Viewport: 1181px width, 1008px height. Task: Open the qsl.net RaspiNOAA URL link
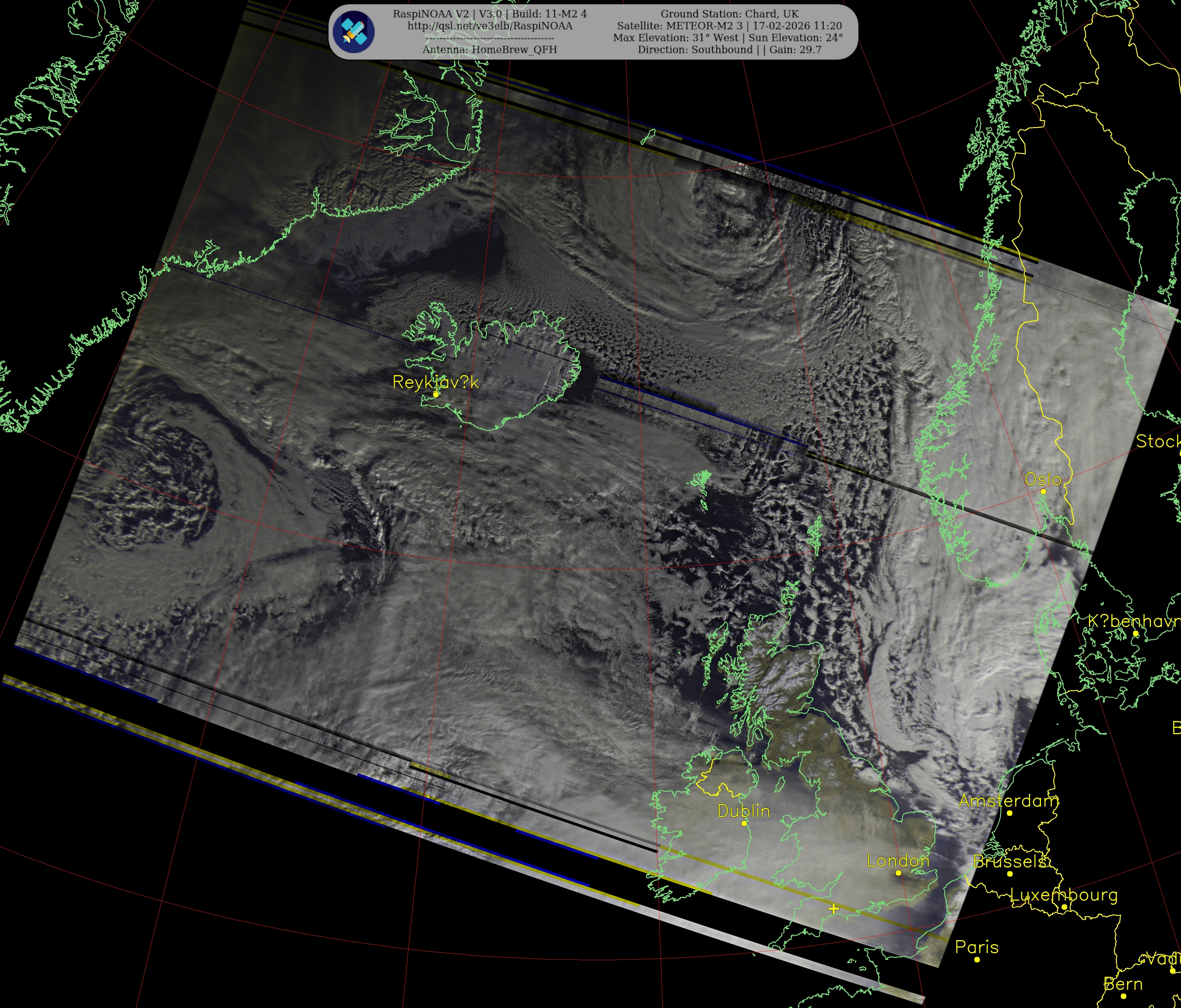coord(490,26)
